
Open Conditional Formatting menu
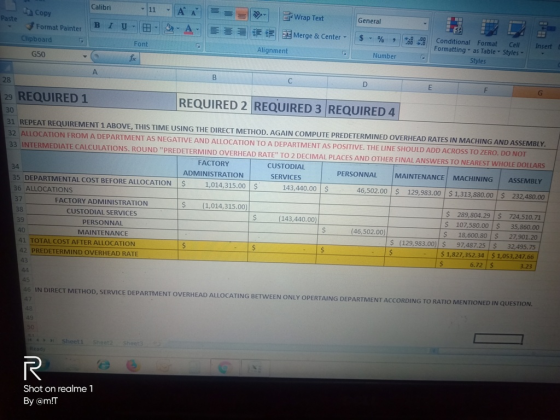tap(453, 35)
